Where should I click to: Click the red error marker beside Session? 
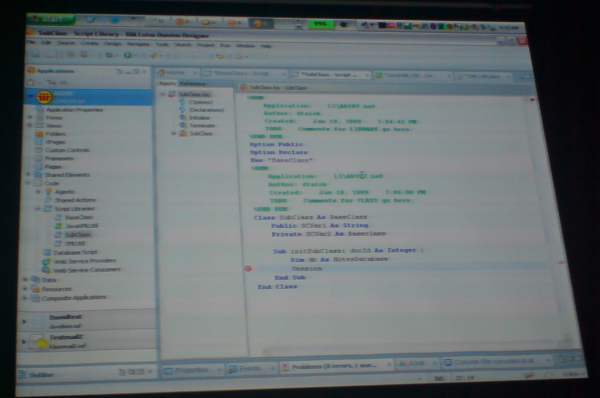coord(248,269)
